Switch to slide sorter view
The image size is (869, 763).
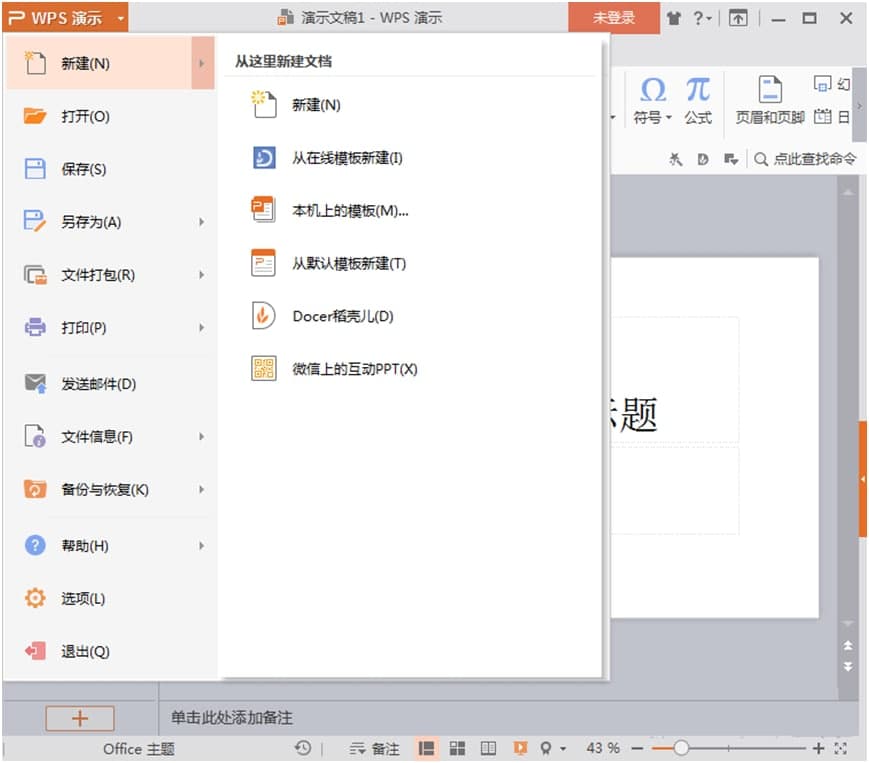pos(457,748)
